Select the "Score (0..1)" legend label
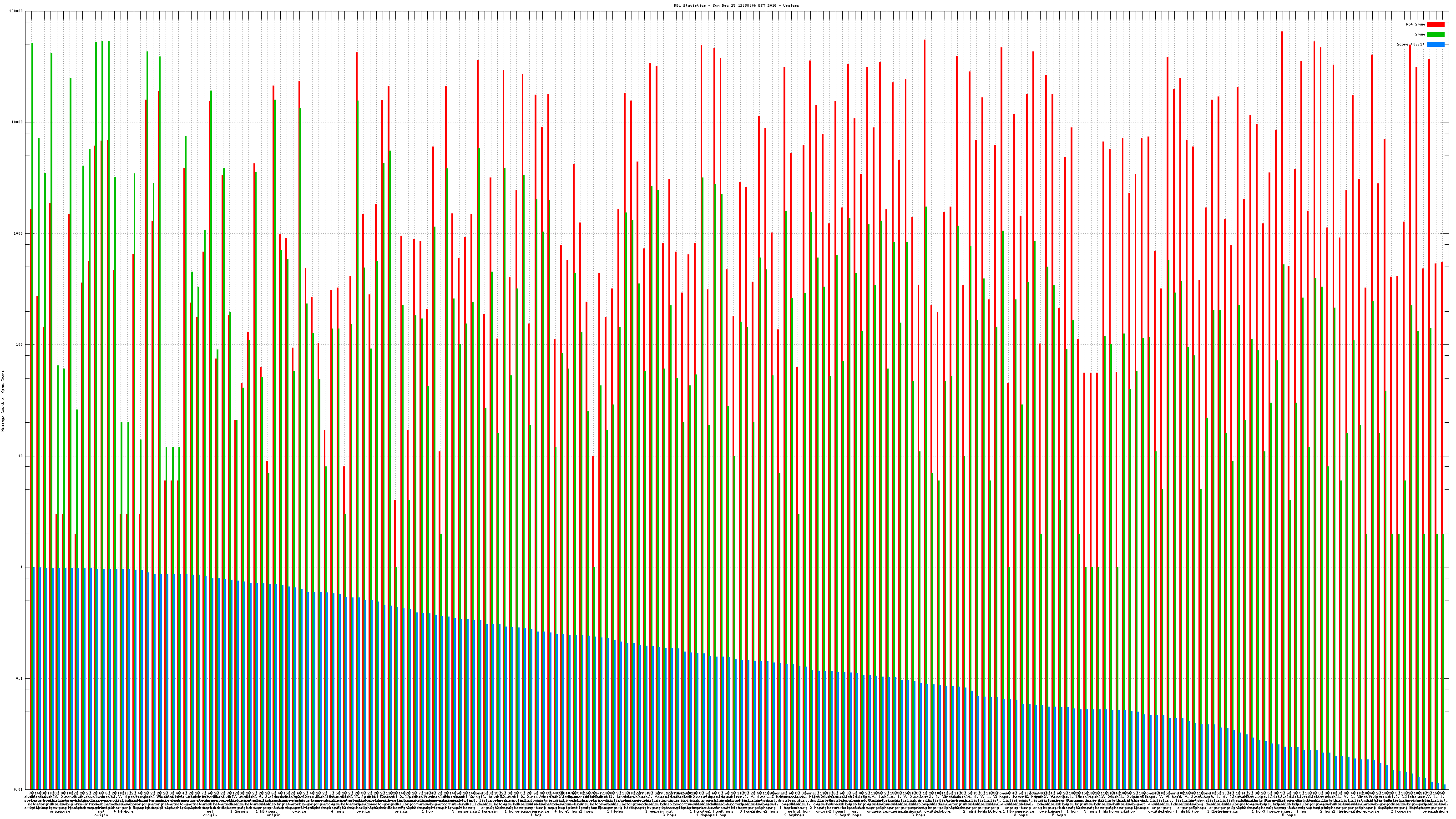Image resolution: width=1456 pixels, height=819 pixels. [x=1410, y=44]
